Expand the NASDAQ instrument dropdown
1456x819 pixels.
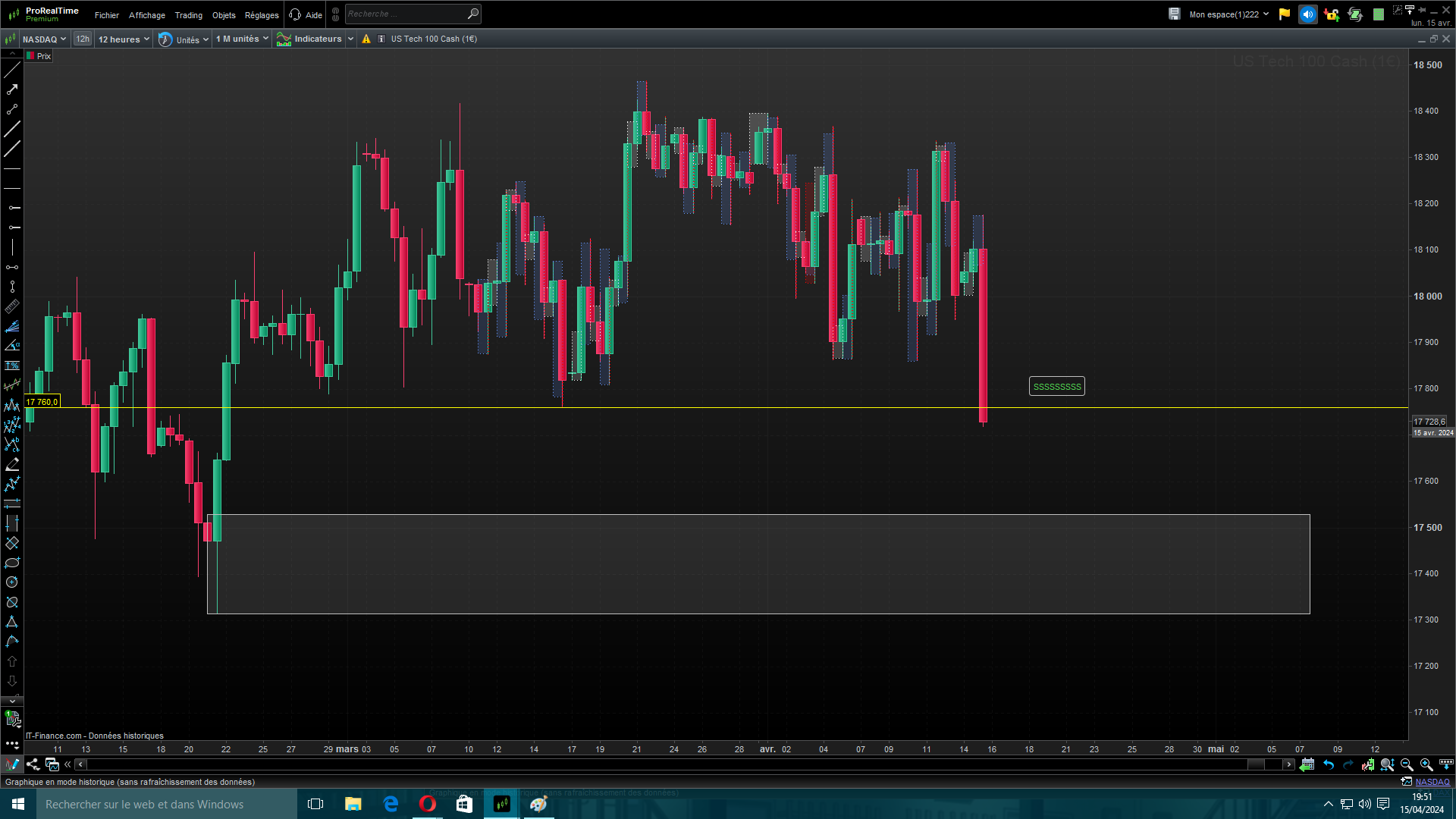(x=44, y=39)
